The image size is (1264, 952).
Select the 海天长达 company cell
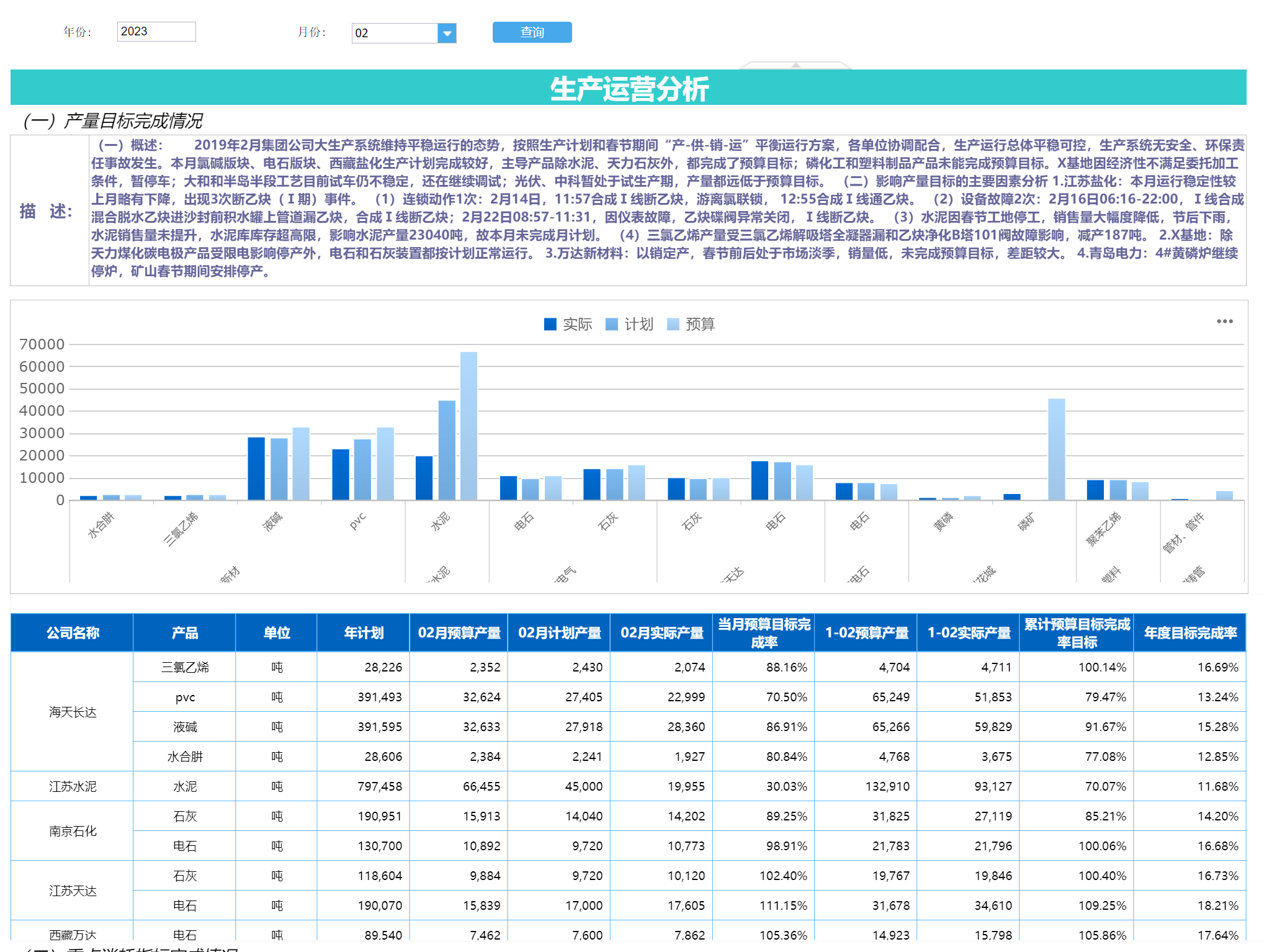click(x=72, y=712)
